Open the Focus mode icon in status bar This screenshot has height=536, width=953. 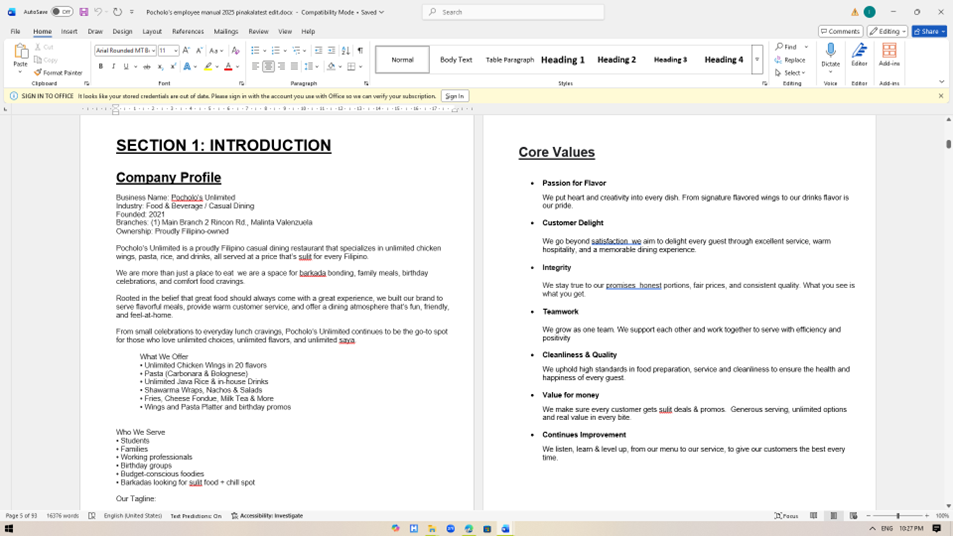click(x=786, y=516)
